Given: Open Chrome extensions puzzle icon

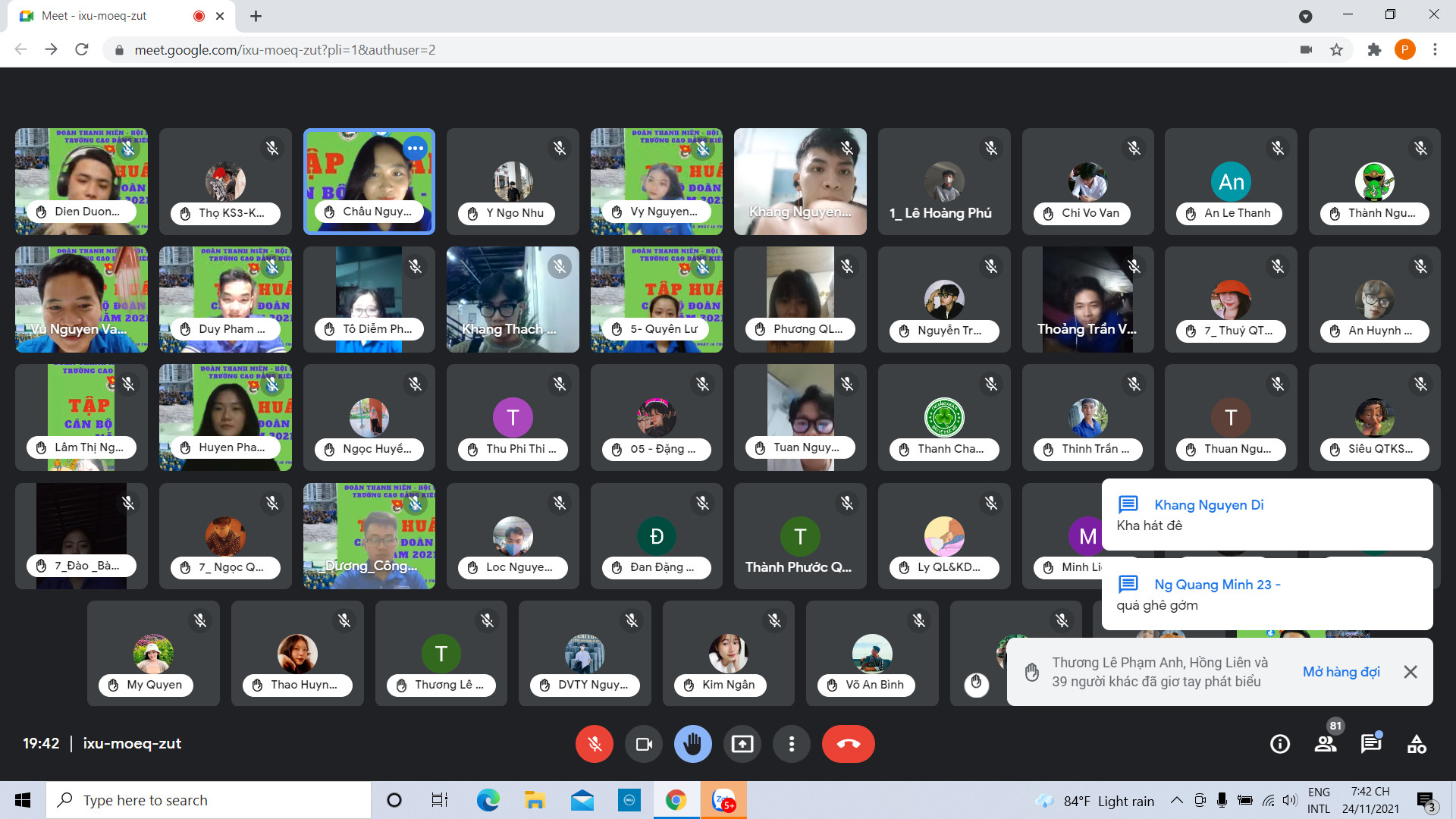Looking at the screenshot, I should (1374, 50).
